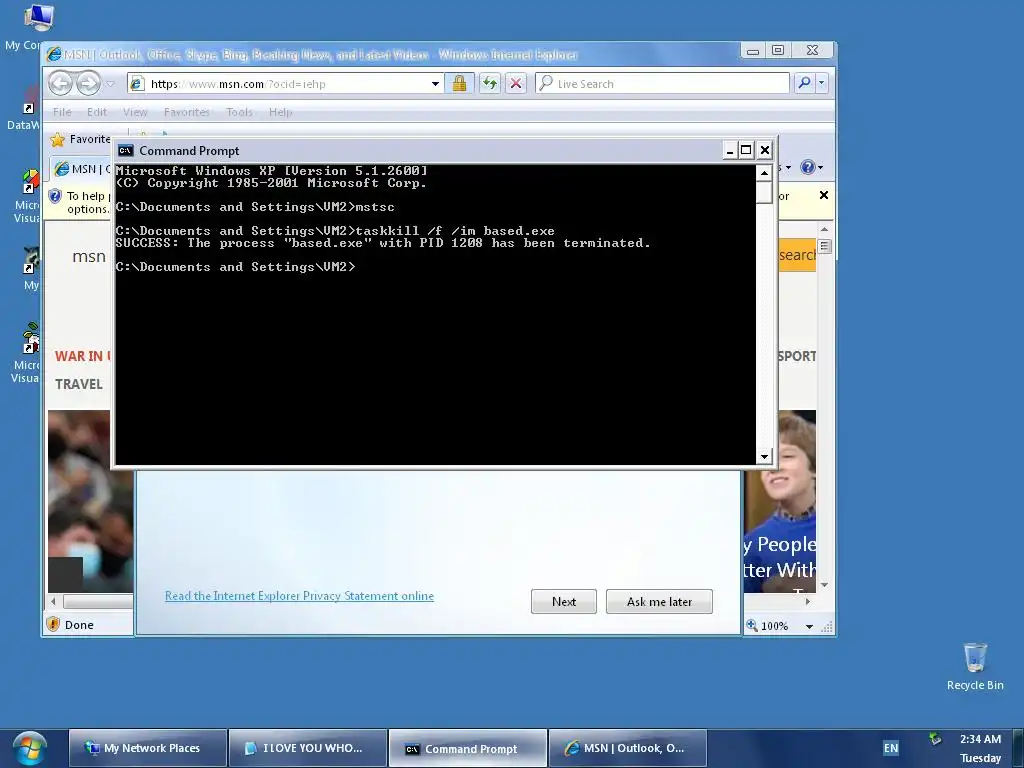Image resolution: width=1024 pixels, height=768 pixels.
Task: Open the IE Privacy Statement online link
Action: pos(299,596)
